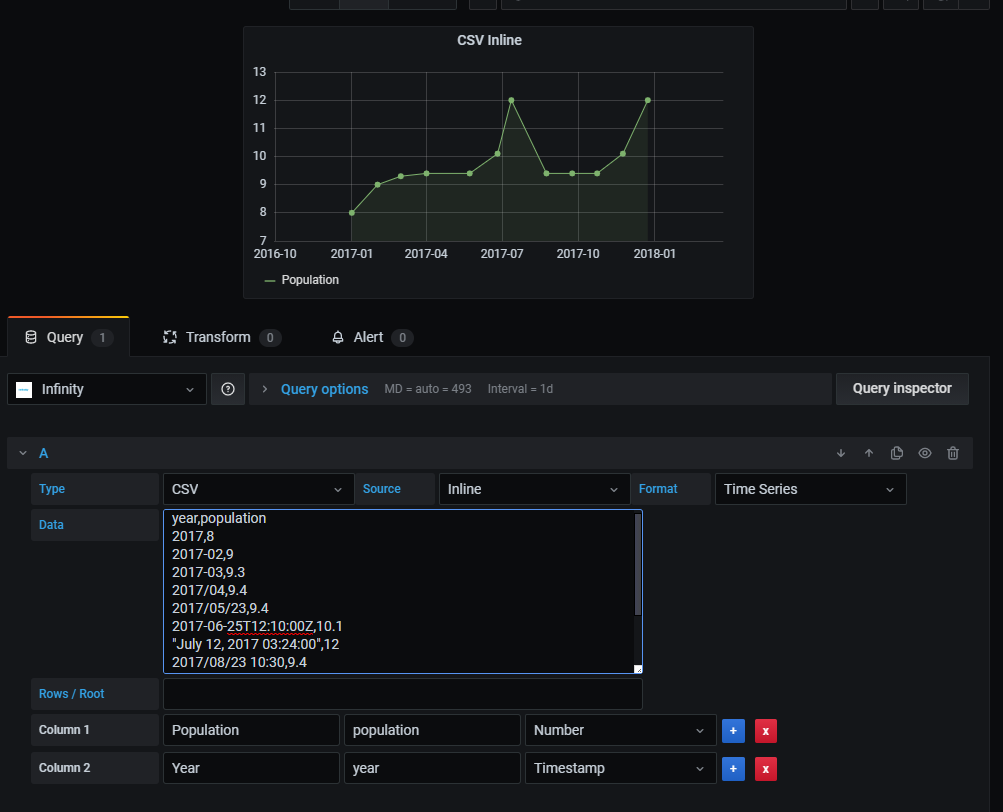Switch to the Alert tab
Viewport: 1003px width, 812px height.
click(x=371, y=337)
